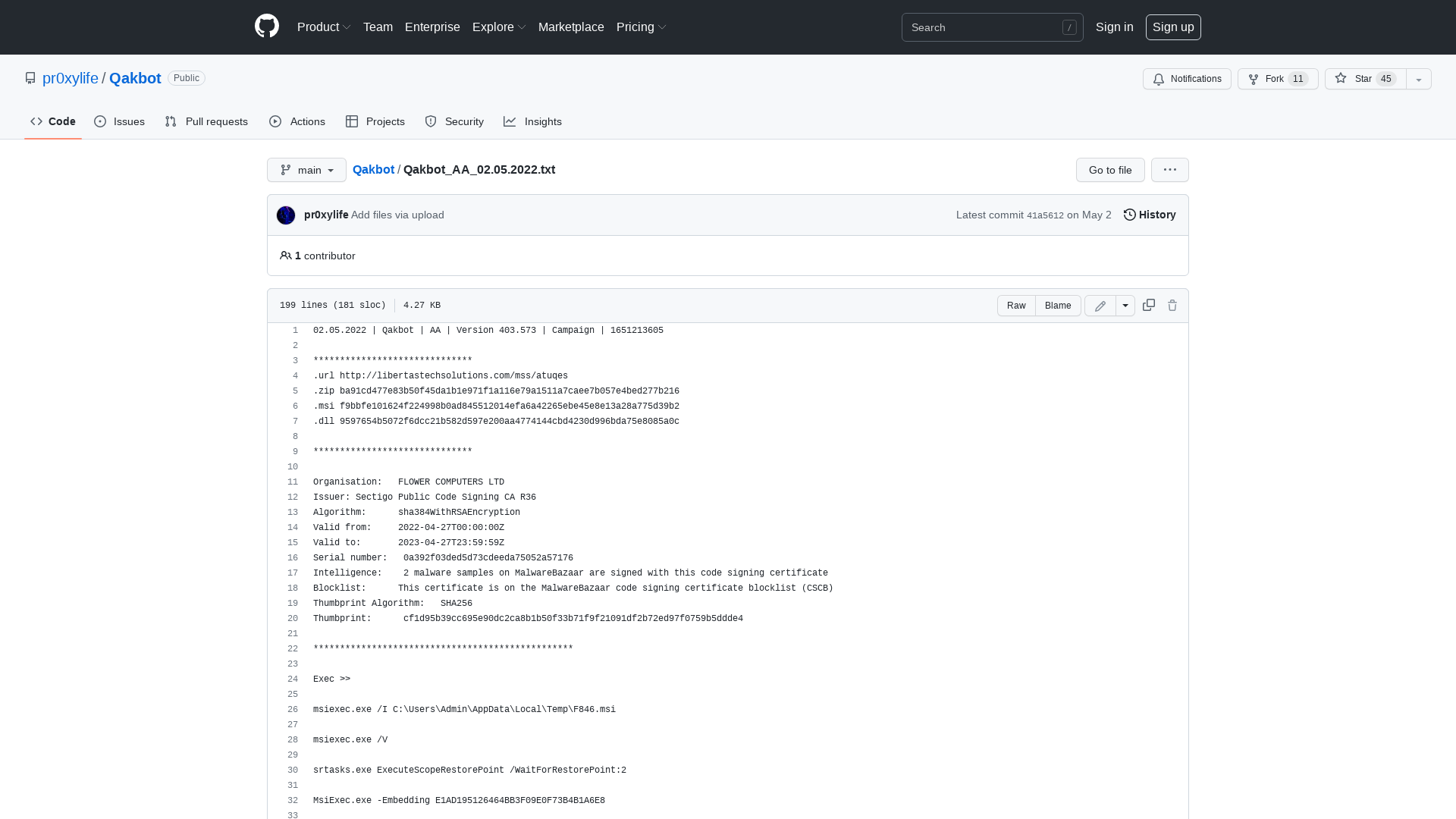Viewport: 1456px width, 819px height.
Task: Open the Marketplace page
Action: click(x=571, y=27)
